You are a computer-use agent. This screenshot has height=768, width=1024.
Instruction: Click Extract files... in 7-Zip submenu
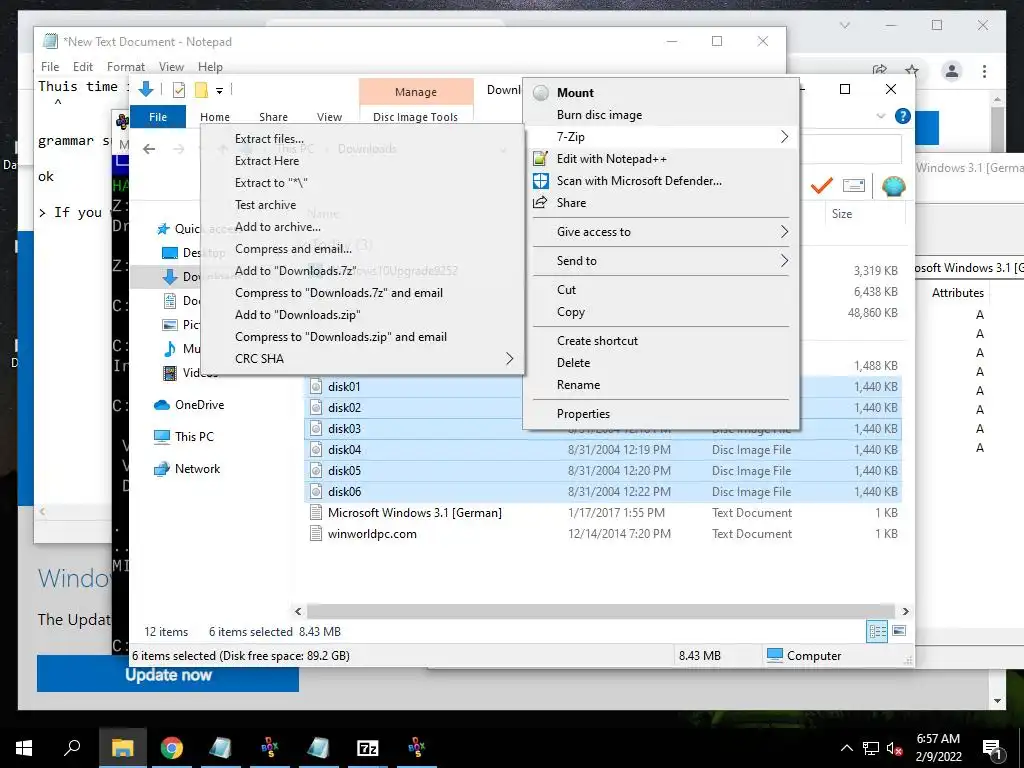coord(362,138)
